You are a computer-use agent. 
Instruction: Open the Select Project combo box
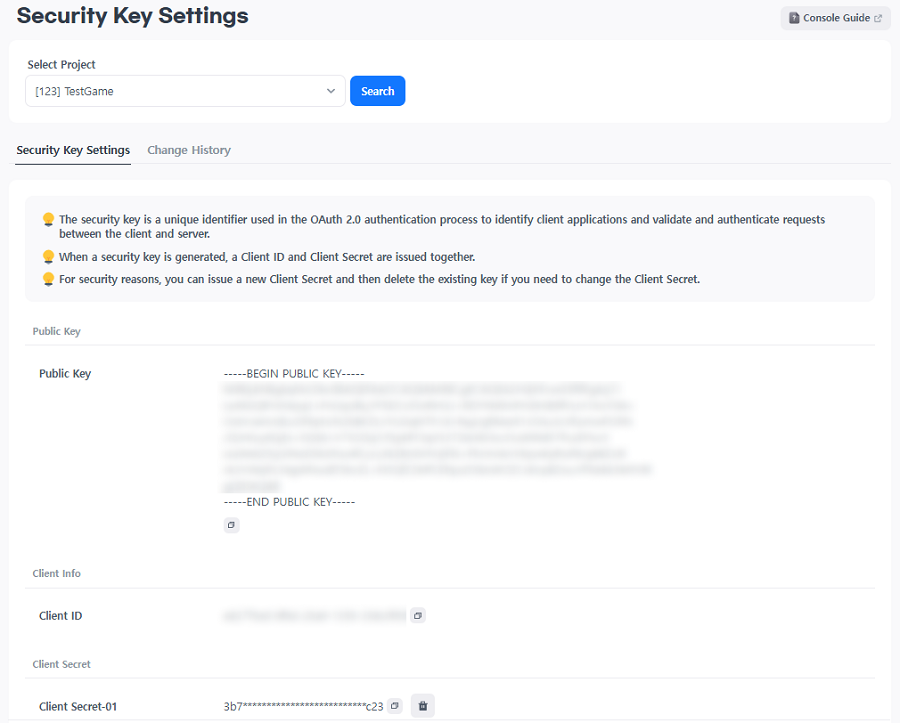coord(175,91)
